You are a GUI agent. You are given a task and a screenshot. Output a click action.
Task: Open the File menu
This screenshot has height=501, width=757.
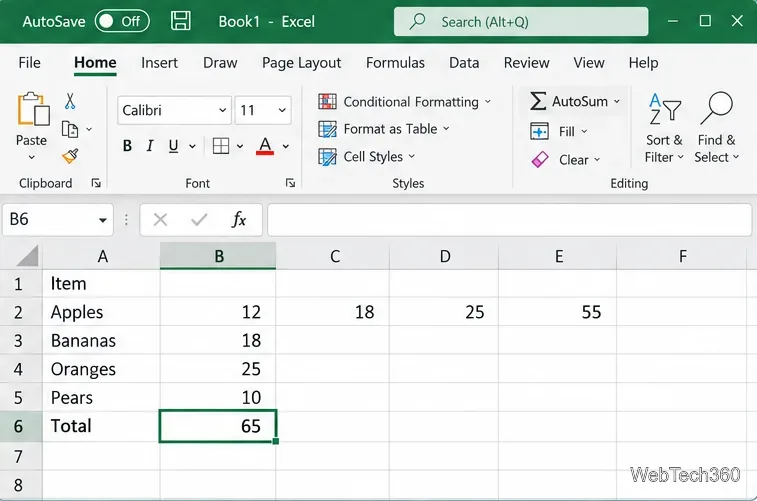click(x=29, y=63)
